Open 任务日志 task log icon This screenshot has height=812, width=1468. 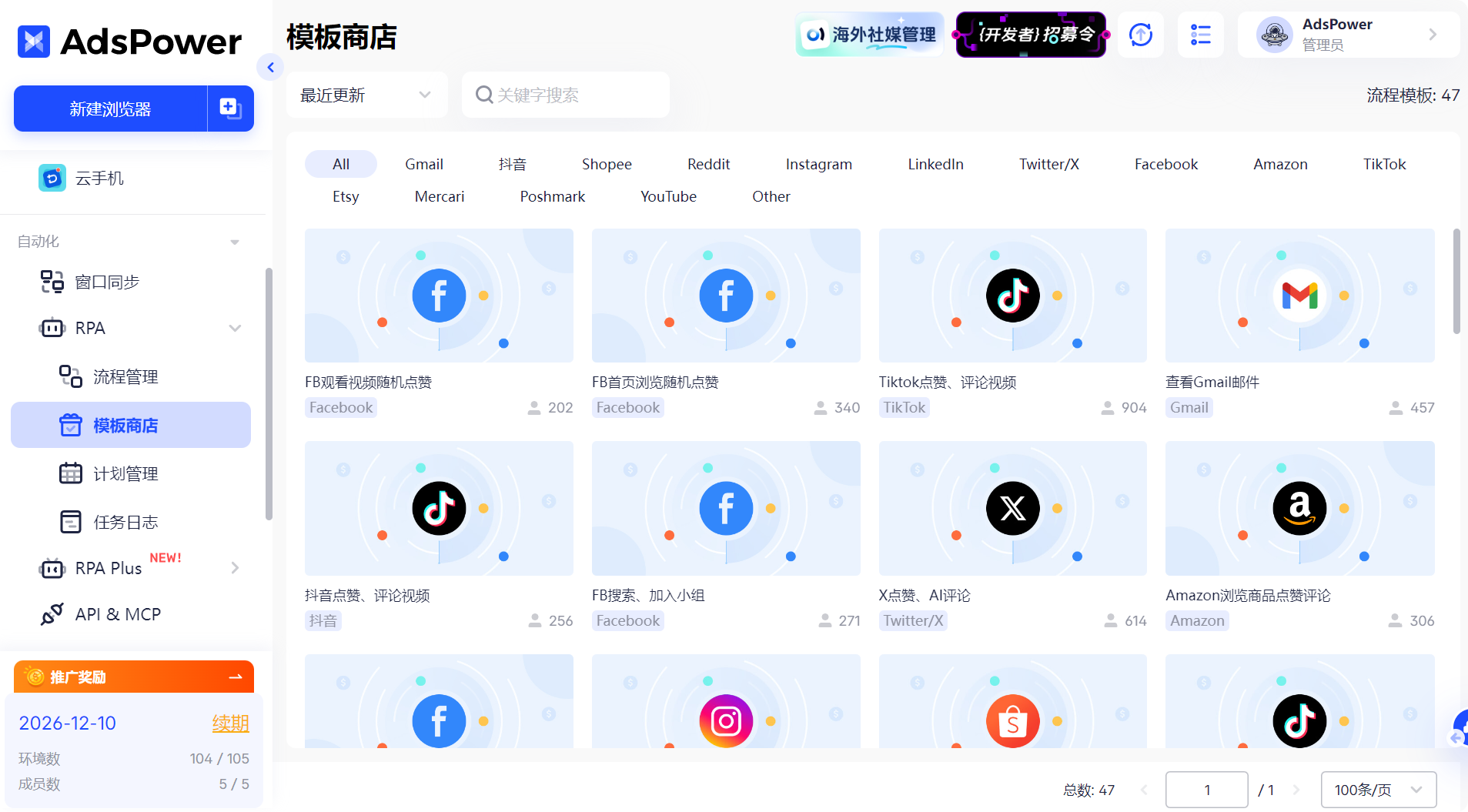coord(70,521)
